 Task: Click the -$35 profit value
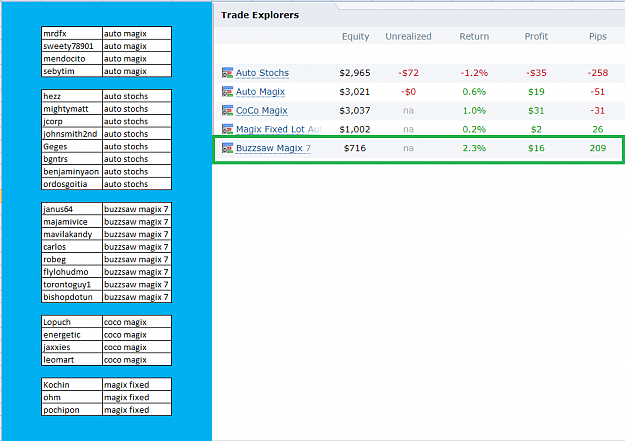[536, 73]
